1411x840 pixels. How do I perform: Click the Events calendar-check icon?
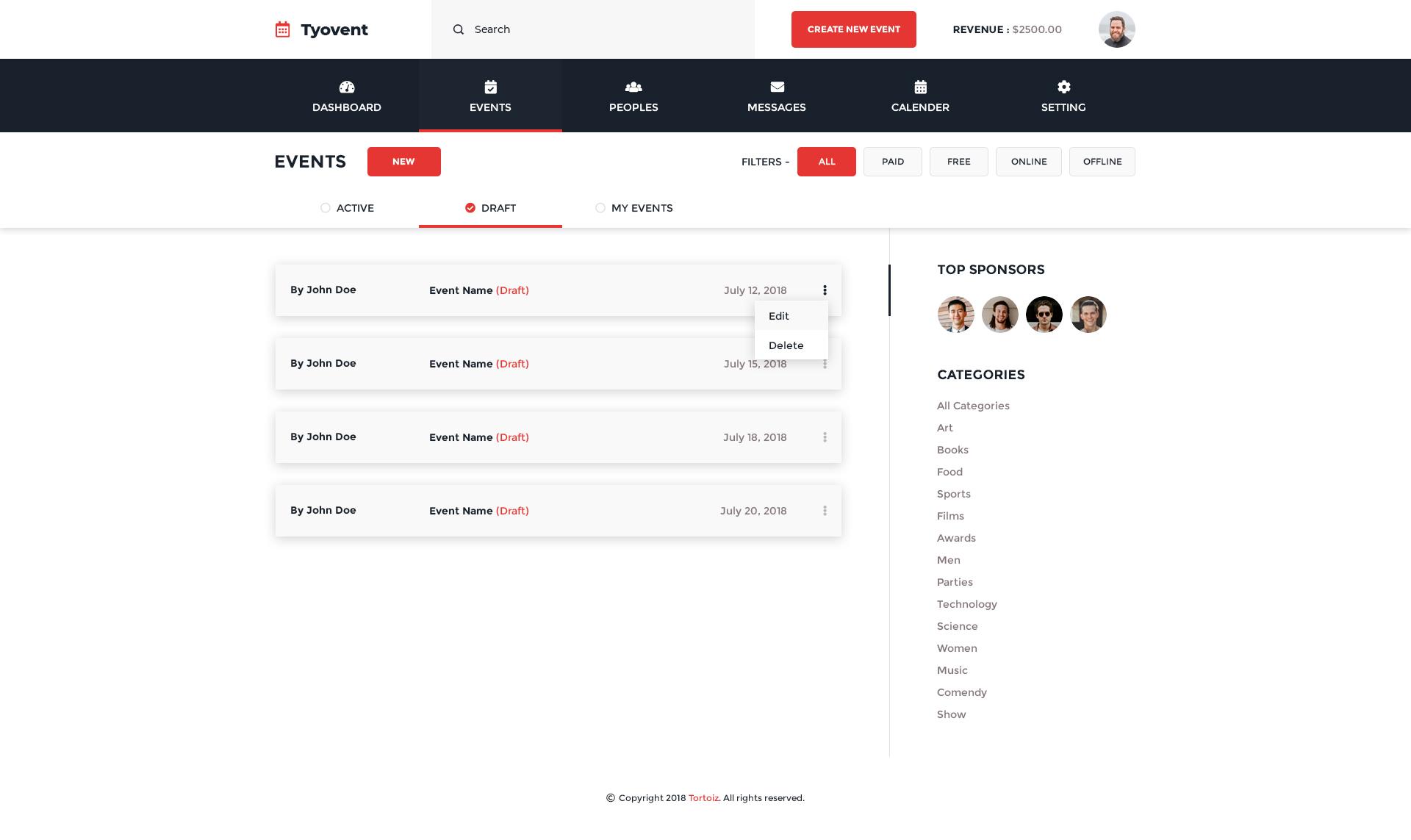(x=490, y=87)
